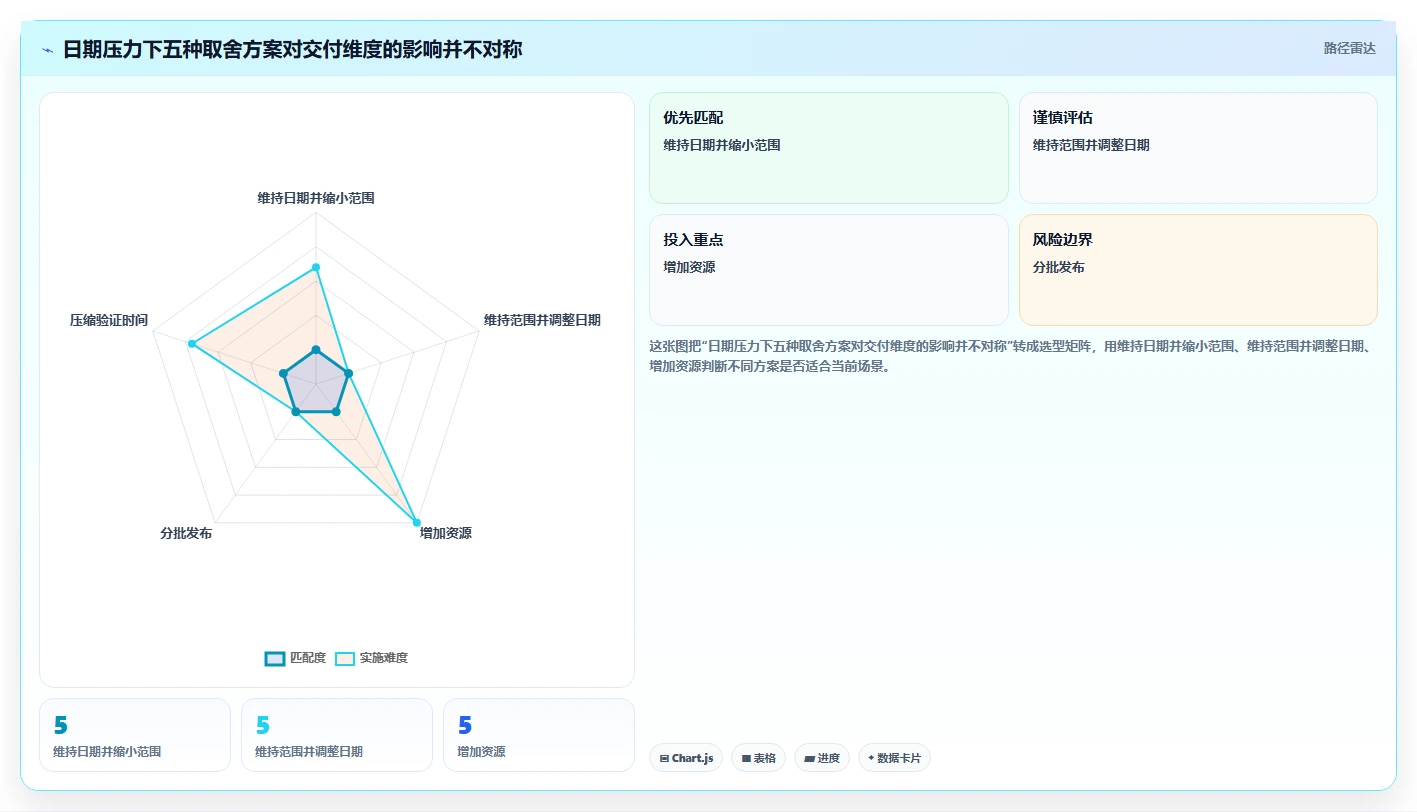Click the 增加资源 radar axis label

[446, 533]
